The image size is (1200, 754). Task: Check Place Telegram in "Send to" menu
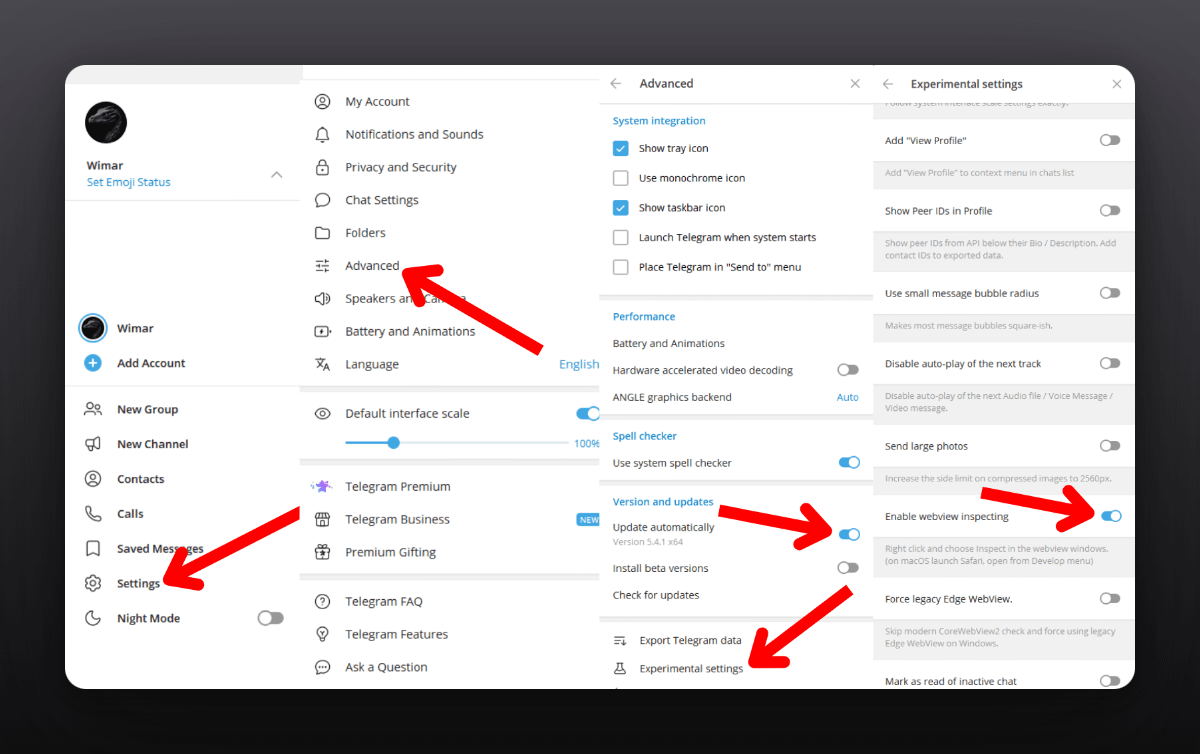[x=620, y=267]
